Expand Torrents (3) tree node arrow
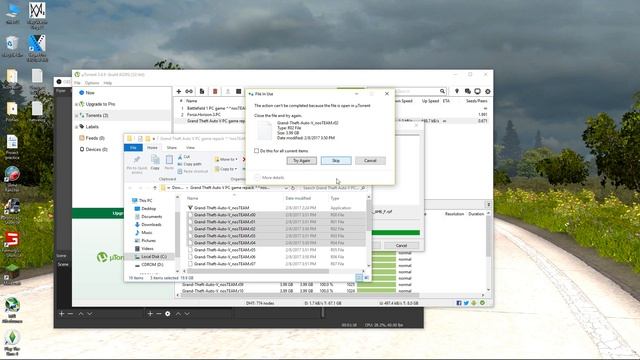Image resolution: width=640 pixels, height=360 pixels. [76, 116]
